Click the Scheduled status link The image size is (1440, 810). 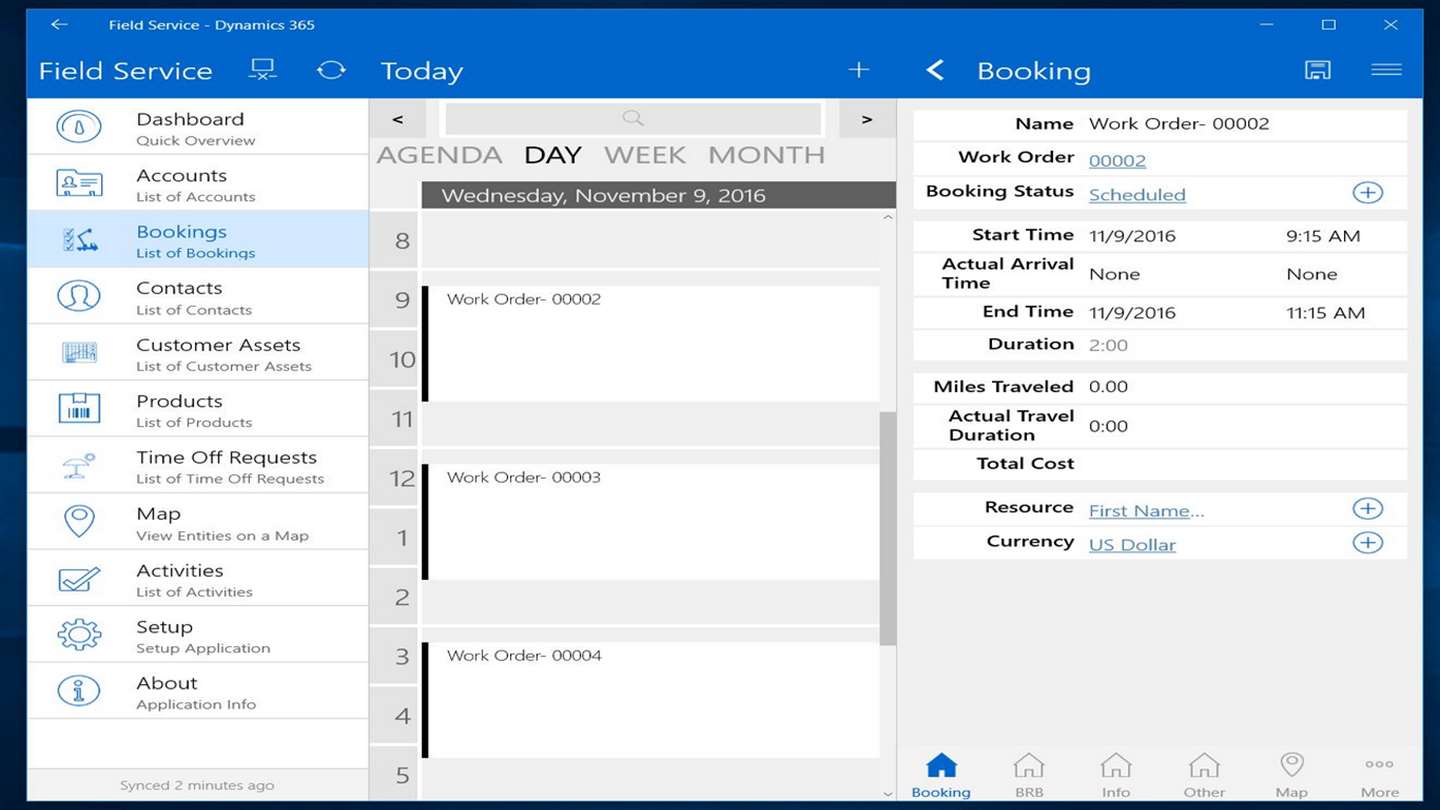(1137, 194)
